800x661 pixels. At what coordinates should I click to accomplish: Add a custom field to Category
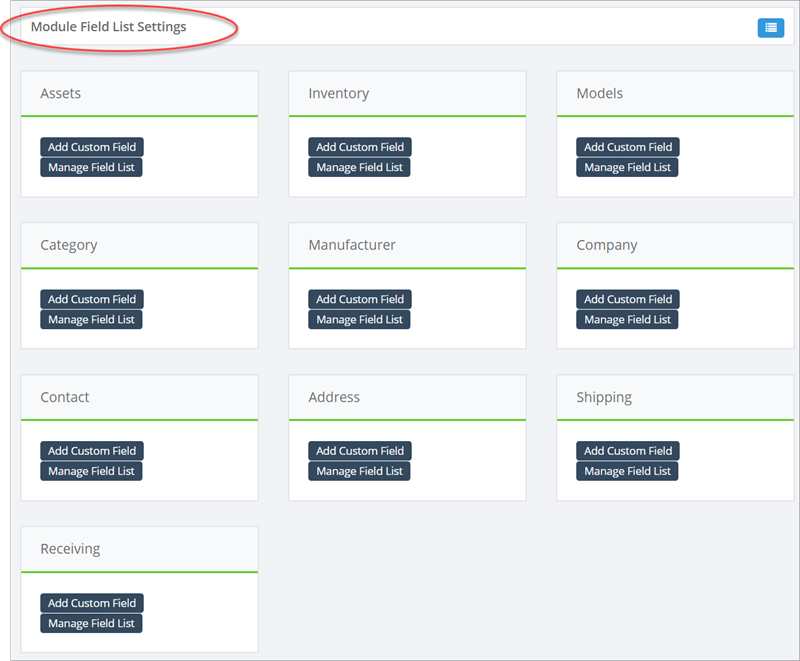[92, 299]
